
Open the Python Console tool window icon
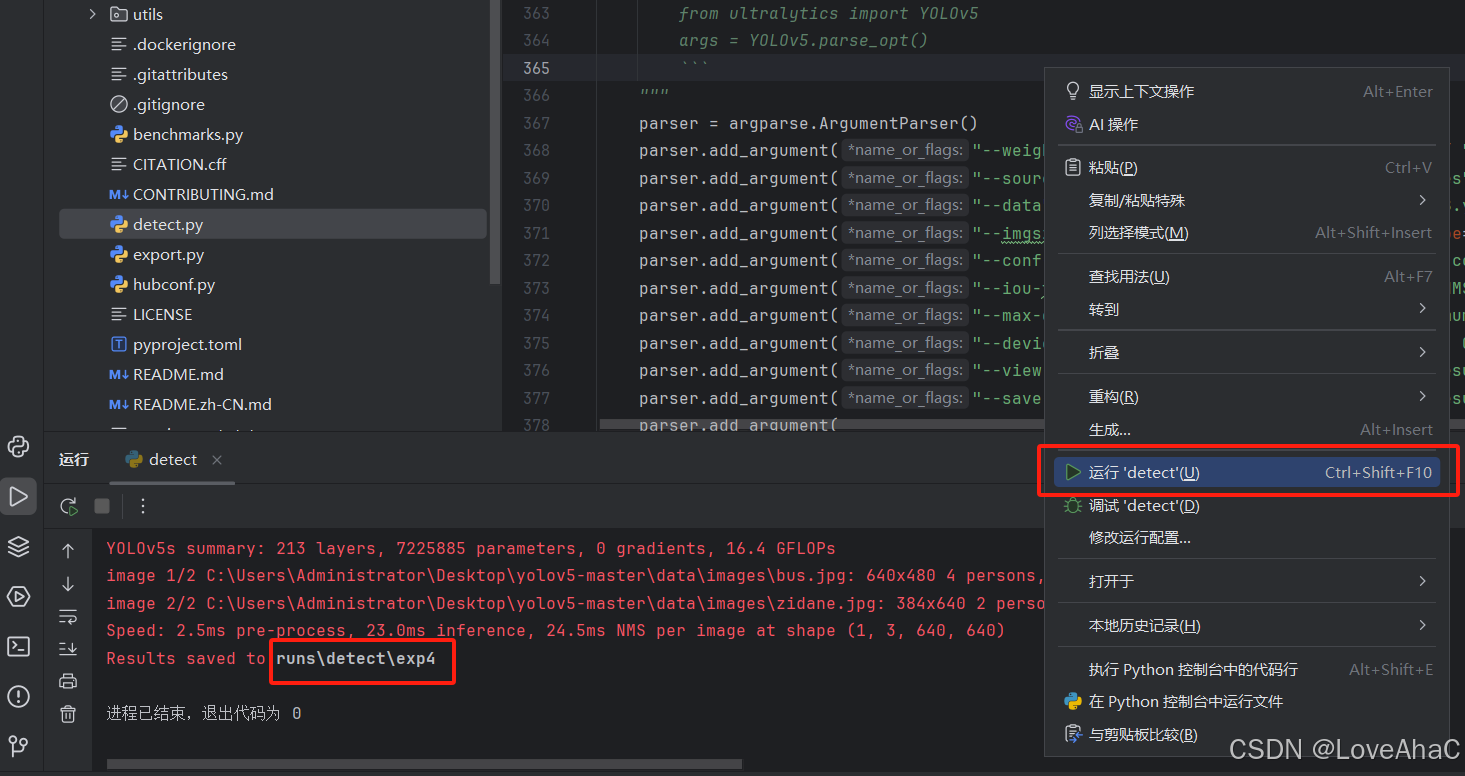coord(18,447)
